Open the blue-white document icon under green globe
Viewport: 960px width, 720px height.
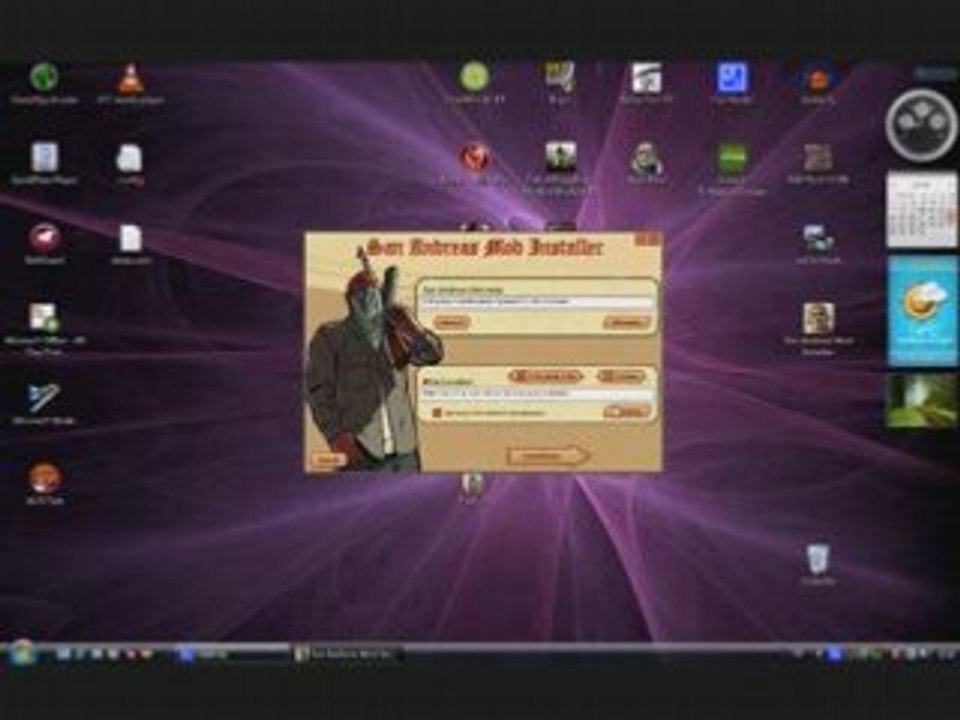click(44, 158)
